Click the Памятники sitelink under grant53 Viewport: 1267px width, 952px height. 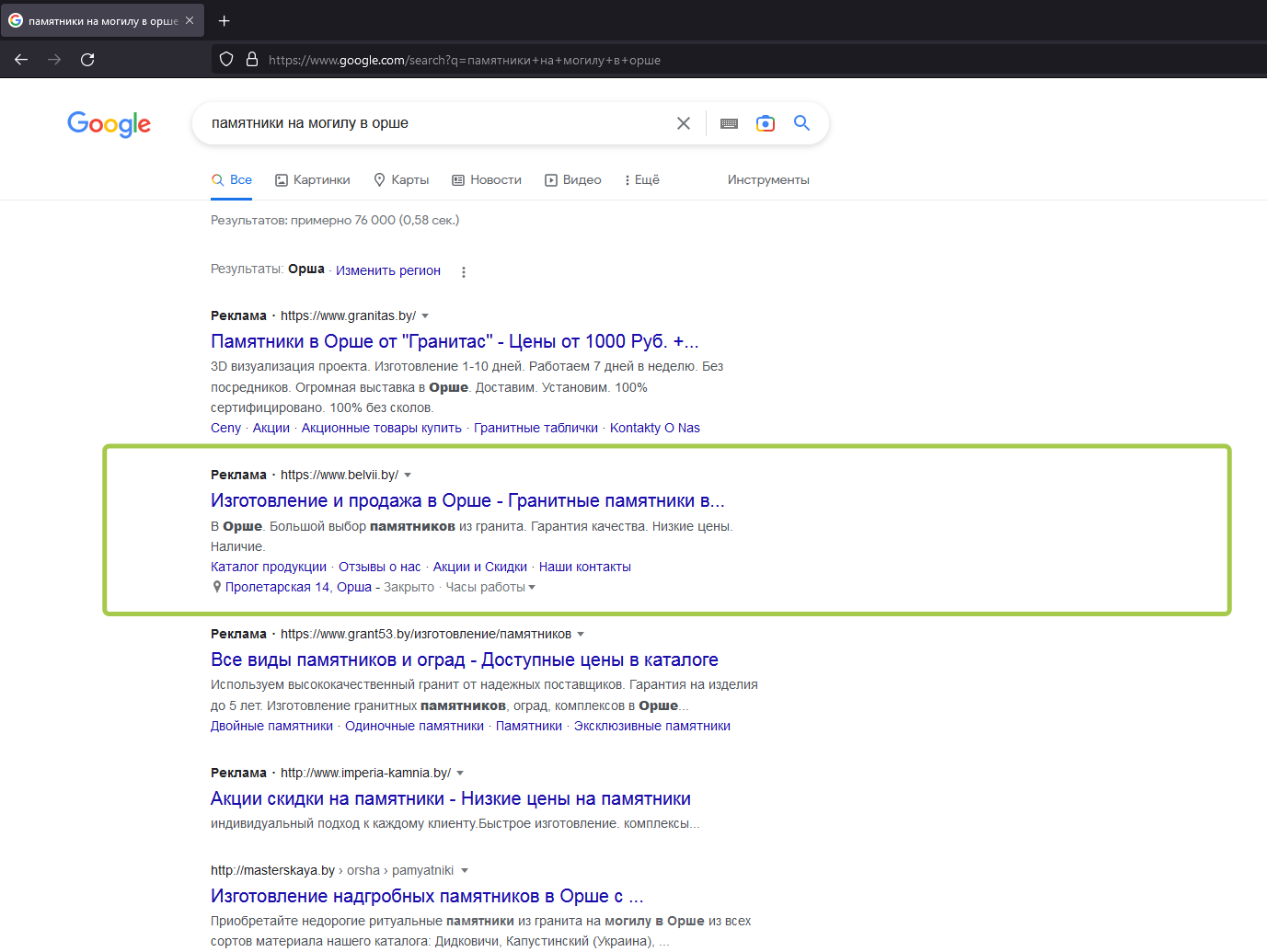(x=529, y=726)
